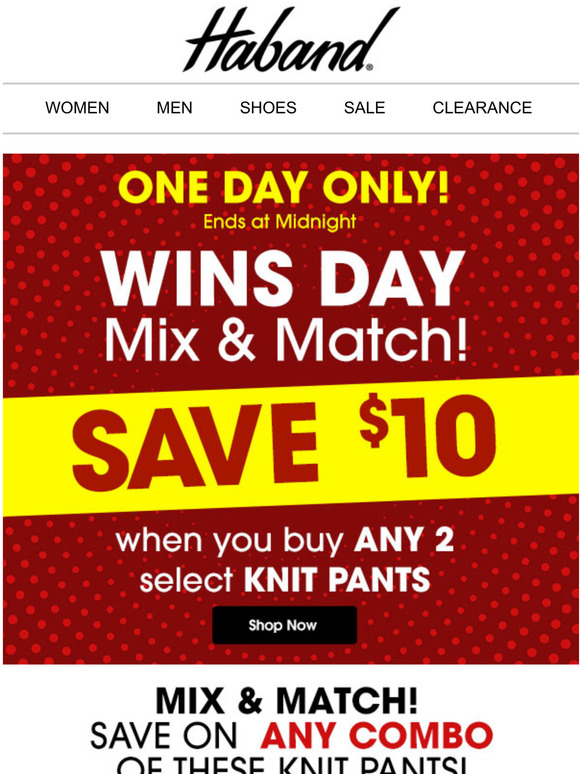Viewport: 580px width, 774px height.
Task: Click the Ends at Midnight text
Action: point(280,221)
